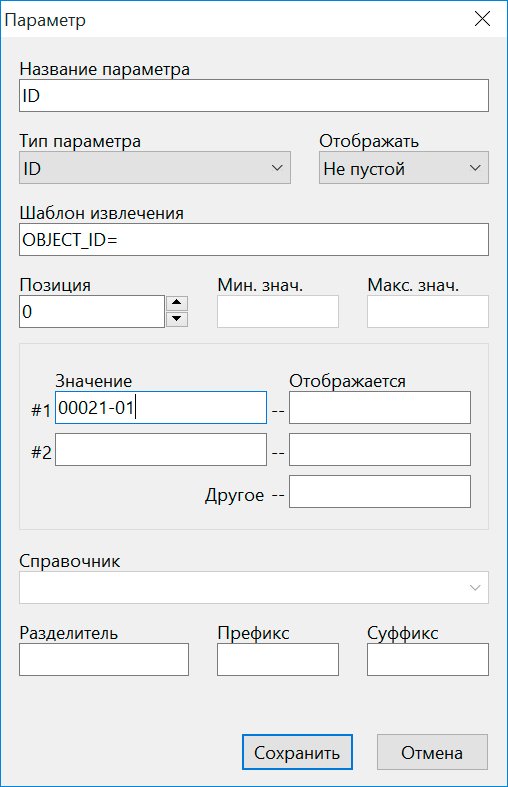Screen dimensions: 508x787
Task: Click the Мин. знач. input field
Action: (278, 312)
